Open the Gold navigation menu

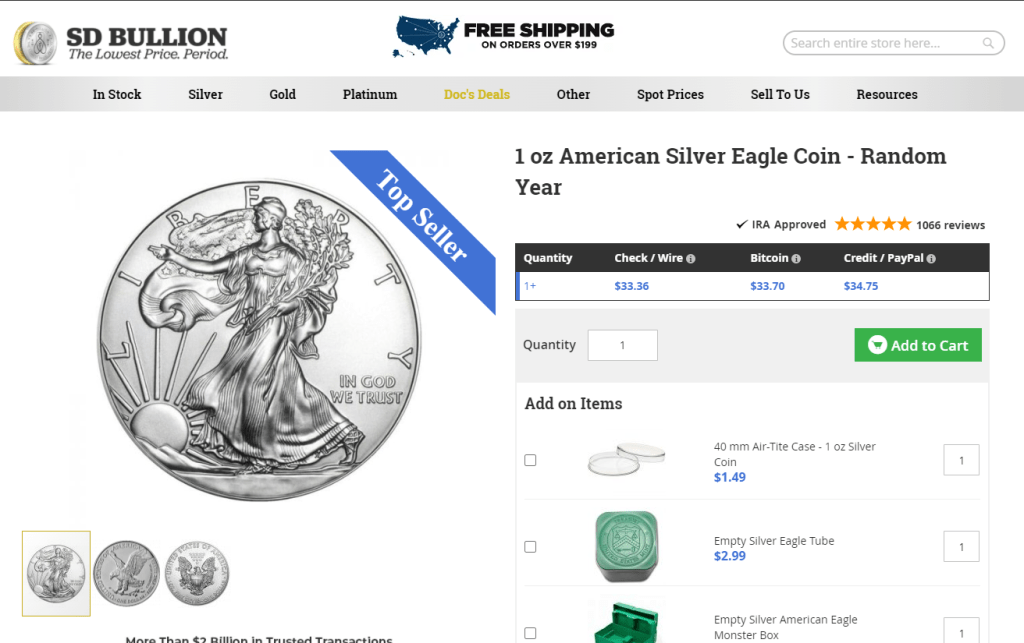283,94
